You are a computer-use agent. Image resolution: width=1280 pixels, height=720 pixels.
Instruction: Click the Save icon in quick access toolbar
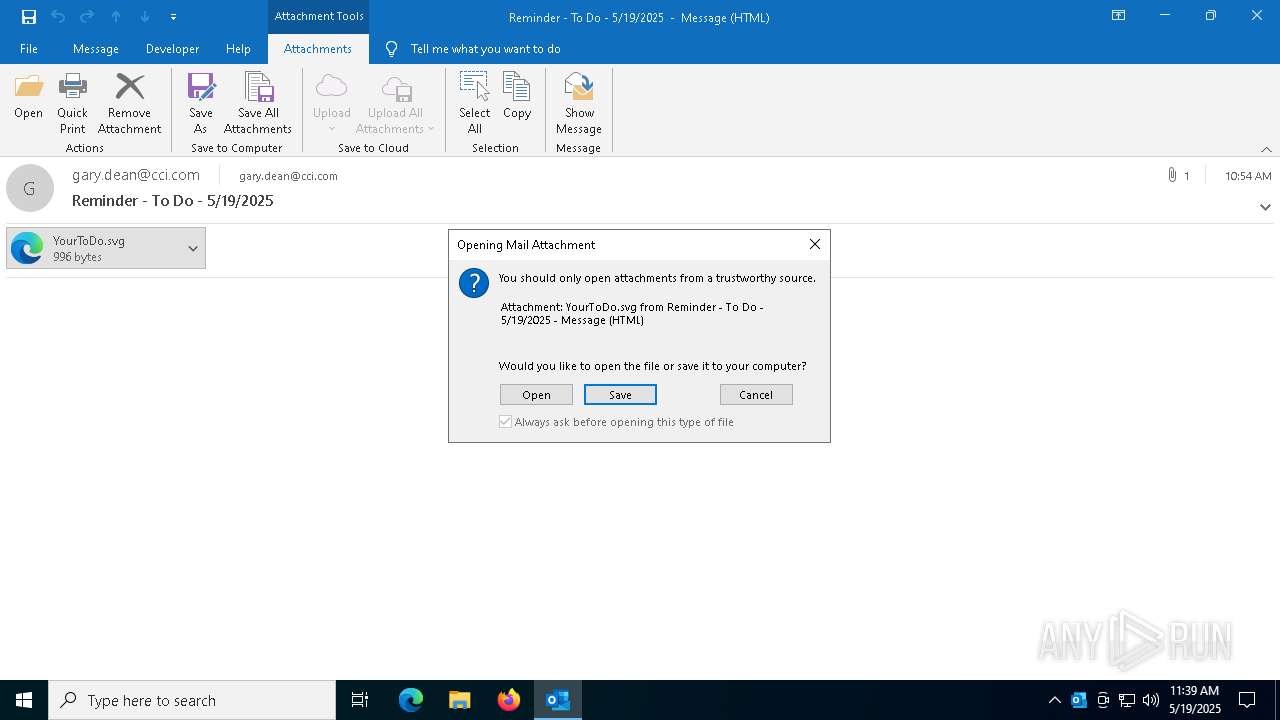click(28, 17)
